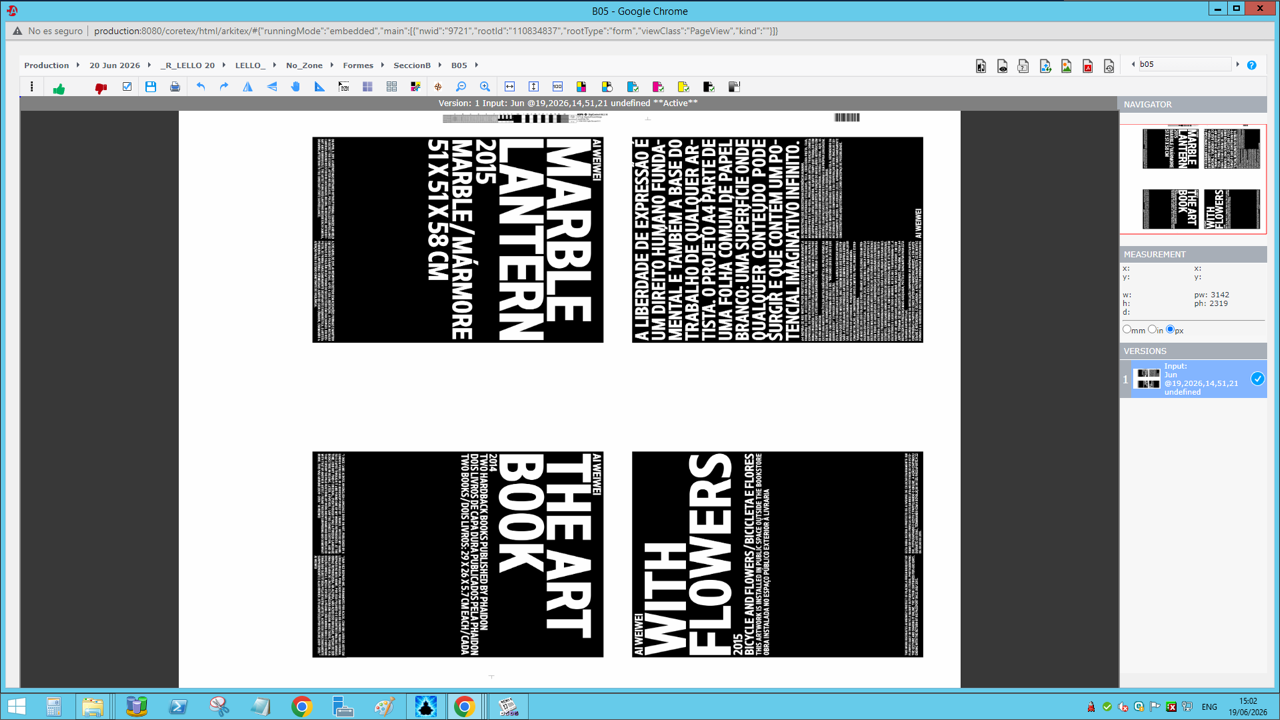Open the 20 Jun 2026 breadcrumb item

[x=115, y=65]
